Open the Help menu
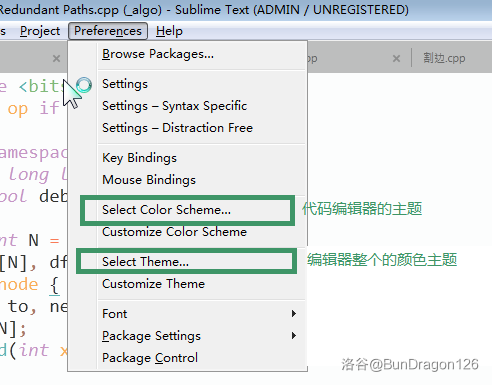Viewport: 492px width, 385px height. click(169, 31)
